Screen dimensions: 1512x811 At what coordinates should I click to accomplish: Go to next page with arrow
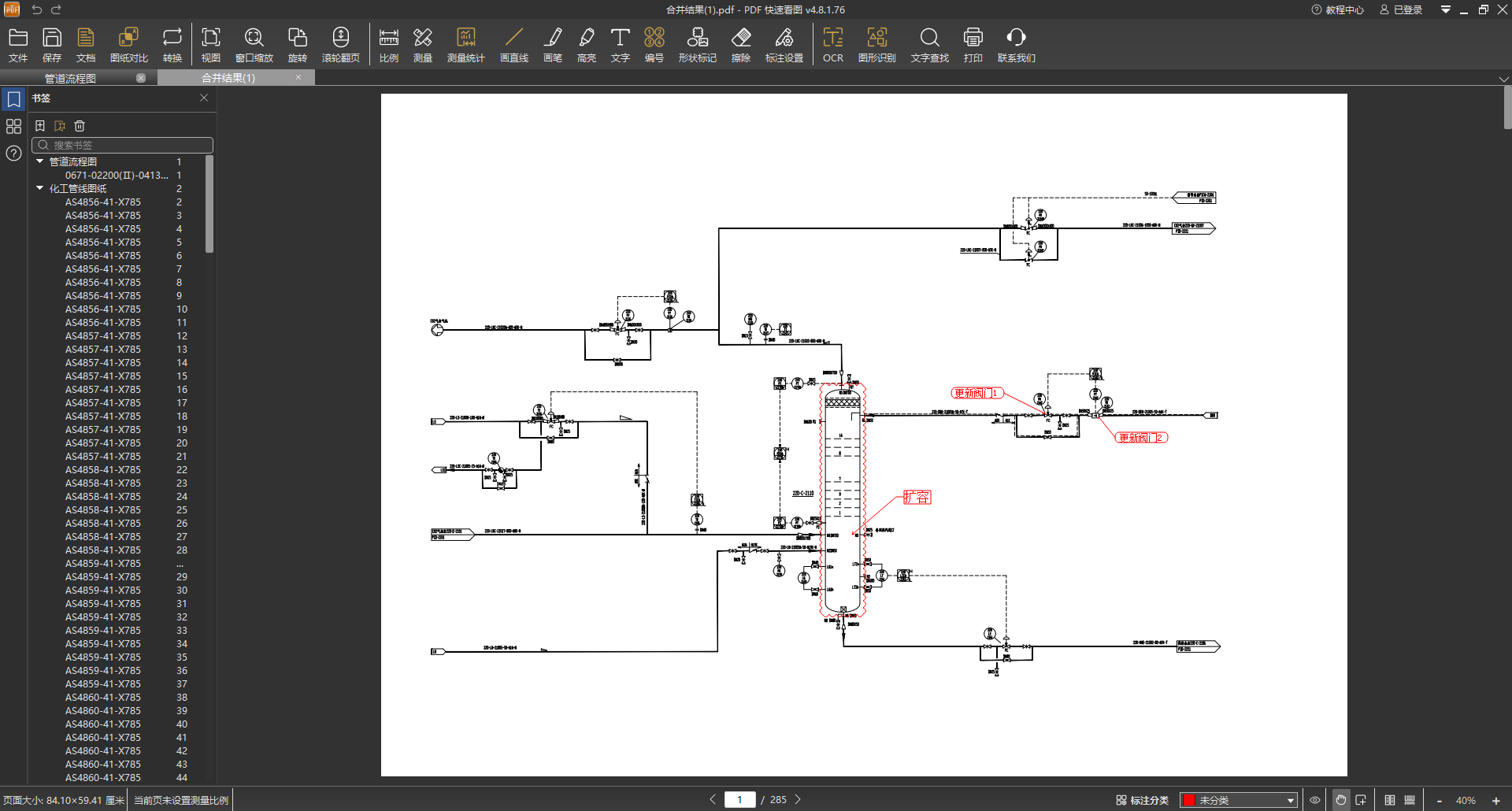point(798,799)
